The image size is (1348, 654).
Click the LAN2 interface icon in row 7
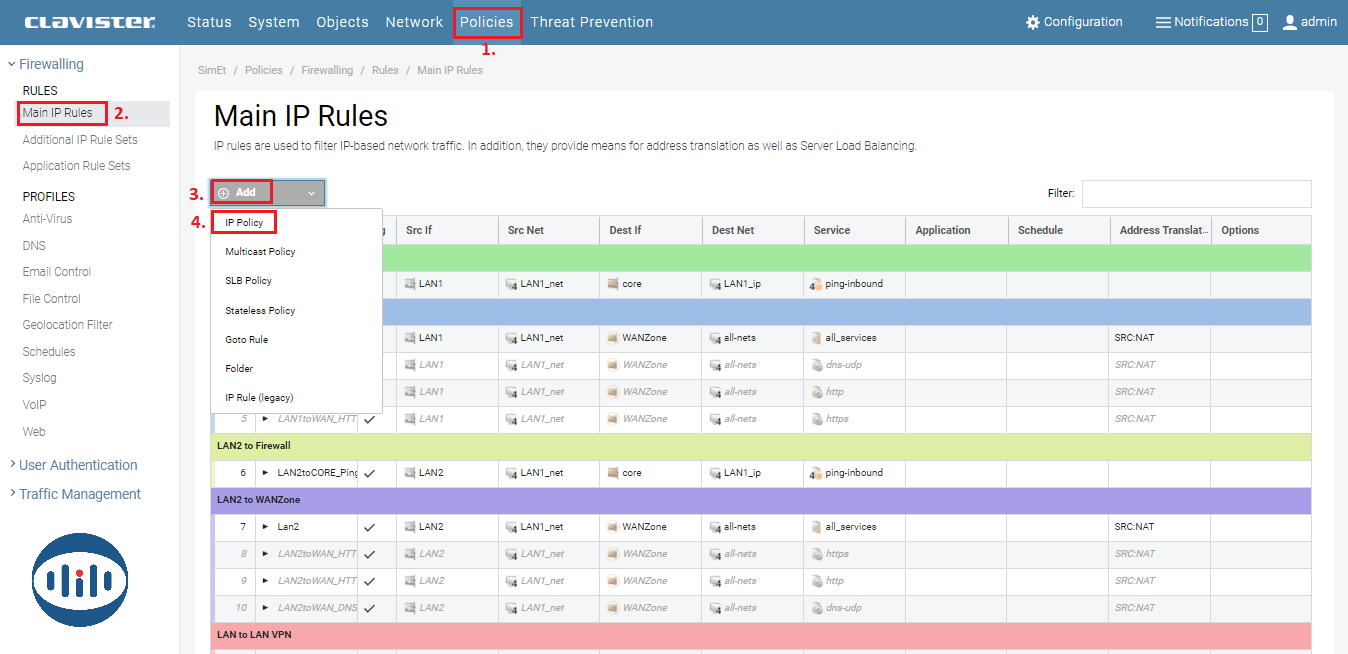(410, 527)
